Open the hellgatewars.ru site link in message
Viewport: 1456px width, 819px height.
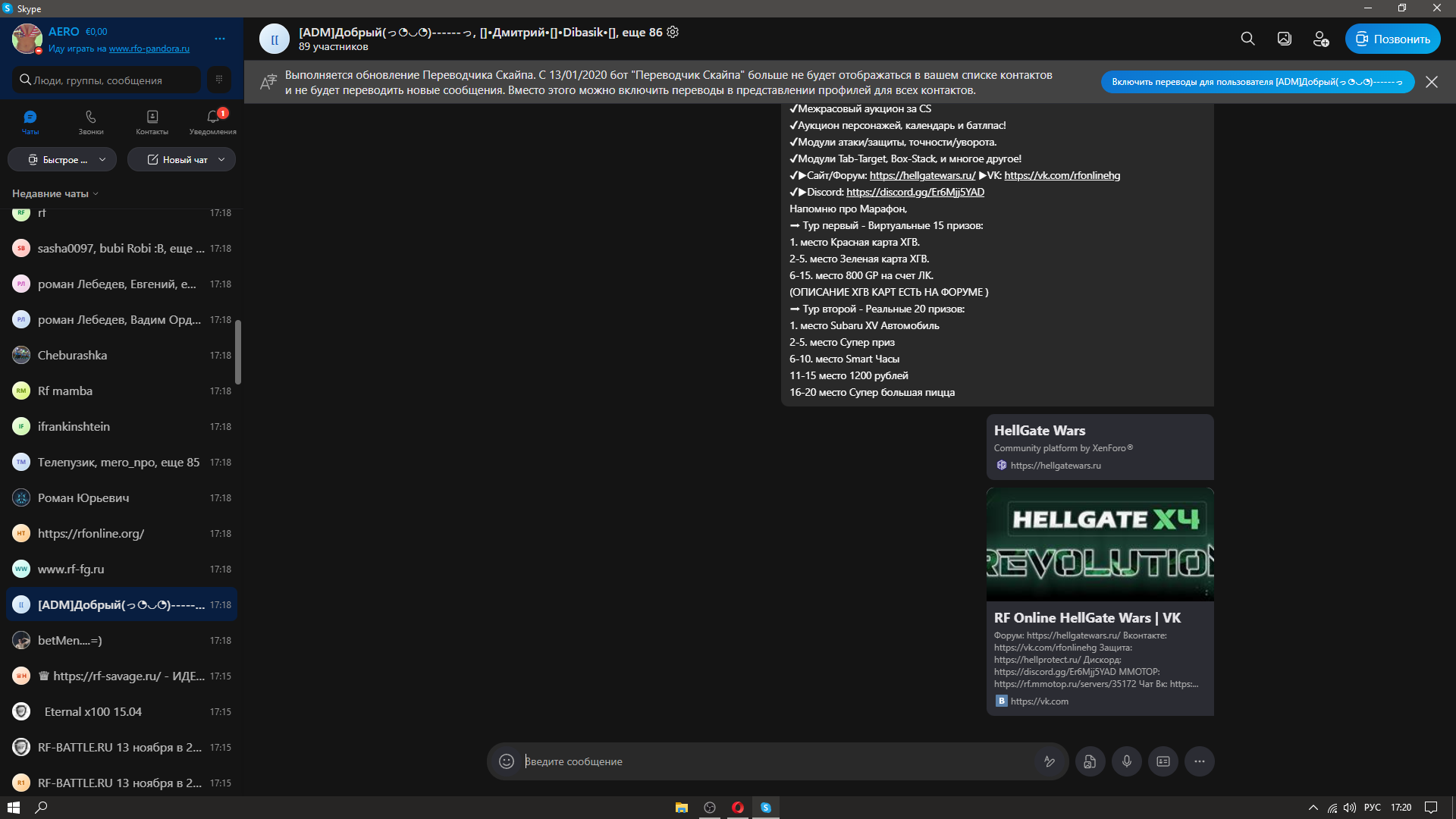coord(922,175)
